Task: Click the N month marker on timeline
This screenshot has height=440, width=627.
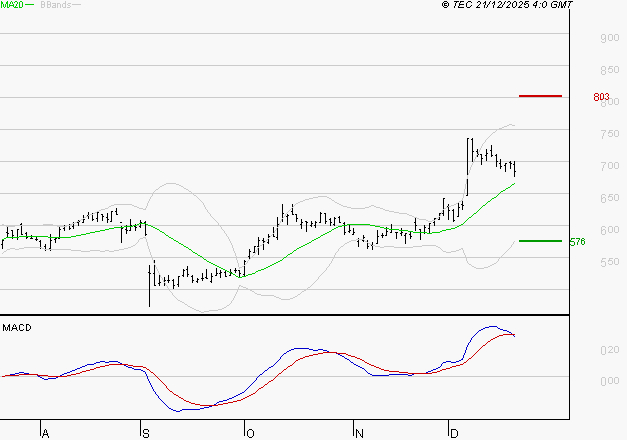Action: tap(359, 434)
